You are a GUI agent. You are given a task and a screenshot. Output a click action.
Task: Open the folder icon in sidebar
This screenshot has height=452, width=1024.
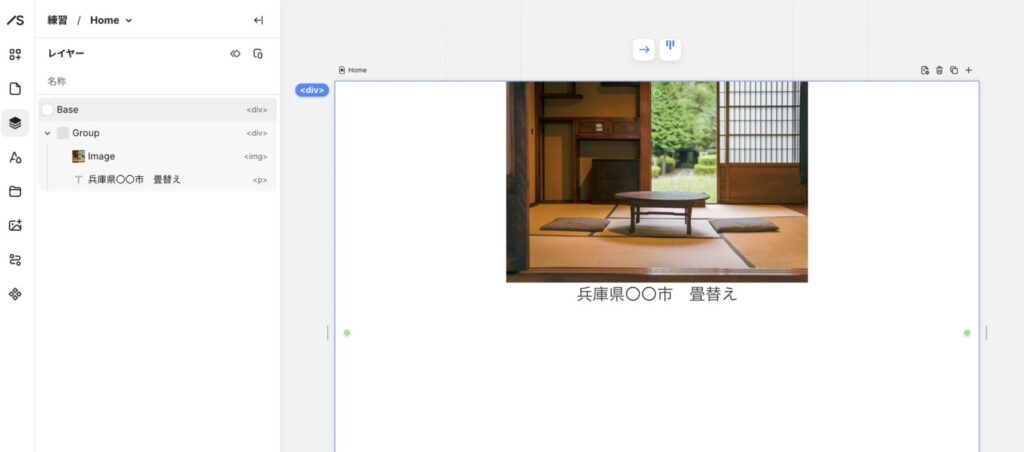15,191
